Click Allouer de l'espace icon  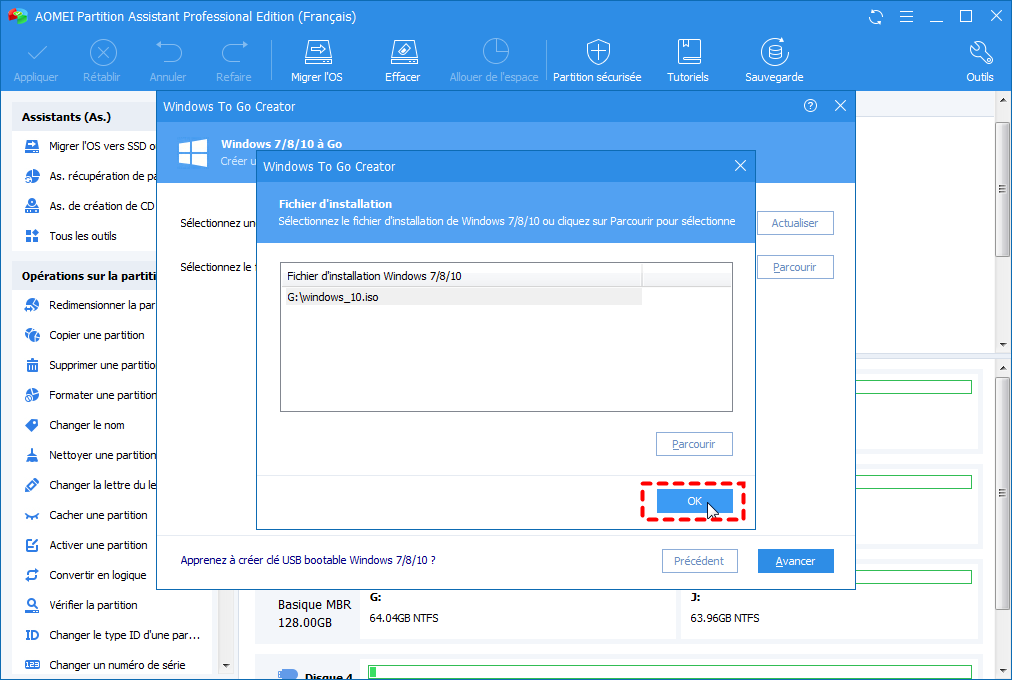click(495, 53)
